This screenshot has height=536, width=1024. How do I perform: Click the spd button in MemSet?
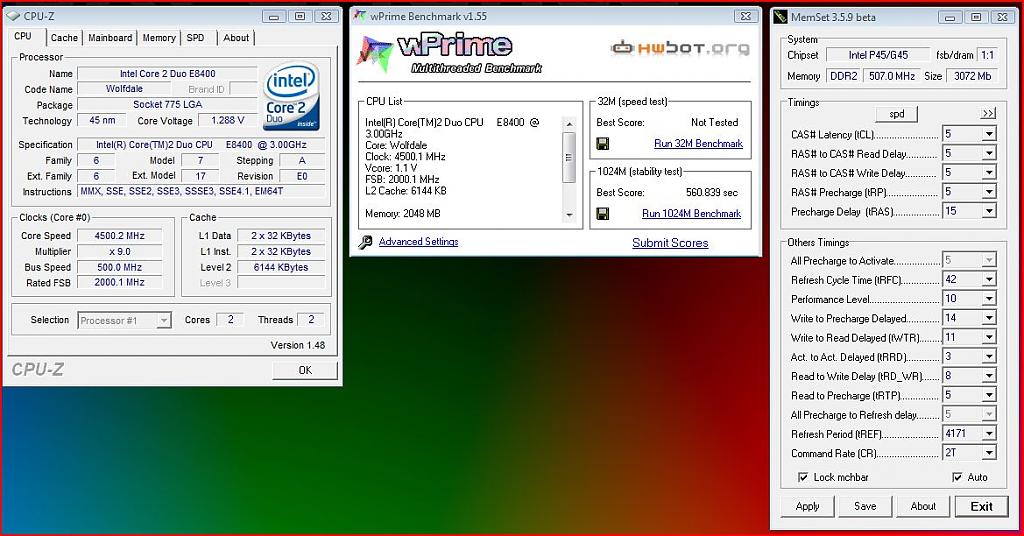(897, 114)
